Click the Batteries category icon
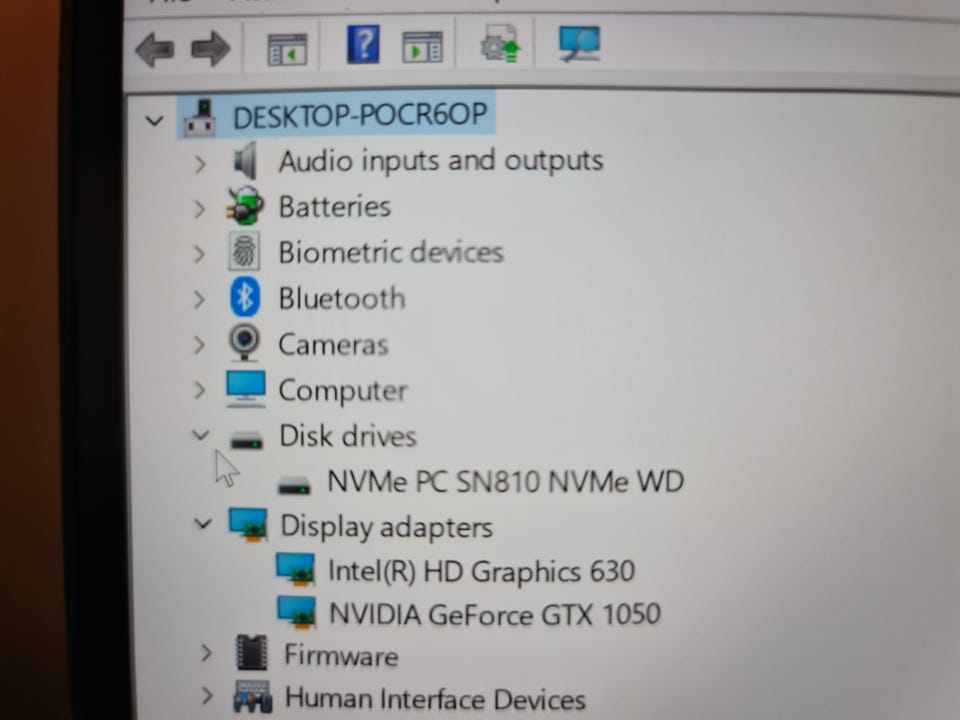 pyautogui.click(x=246, y=206)
